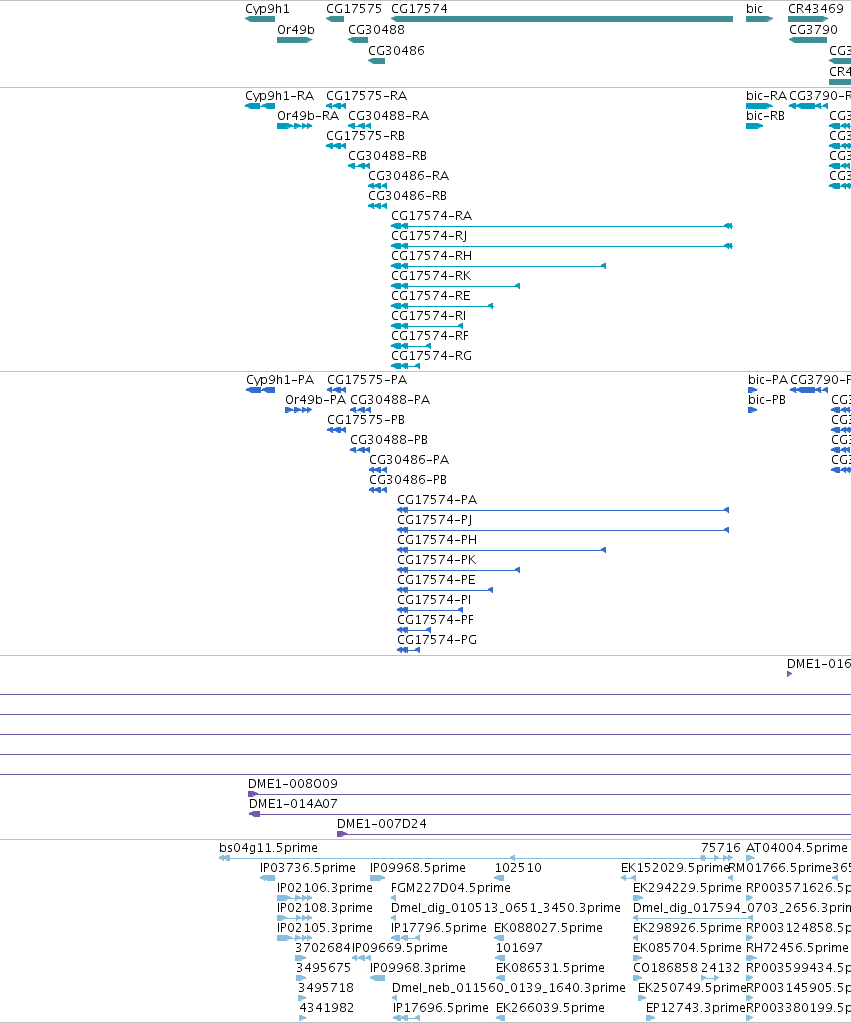
Task: Click the IP17796.5prime EST label
Action: [439, 928]
